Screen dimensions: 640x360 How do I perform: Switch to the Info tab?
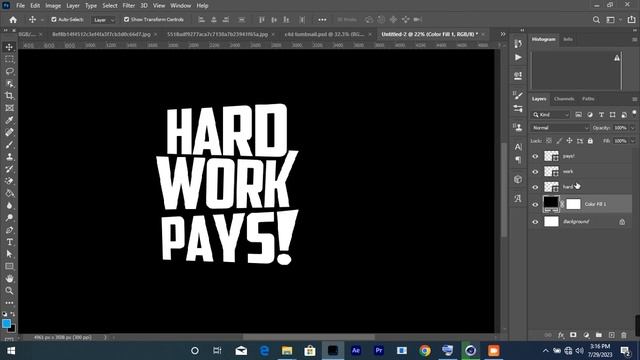[x=568, y=39]
